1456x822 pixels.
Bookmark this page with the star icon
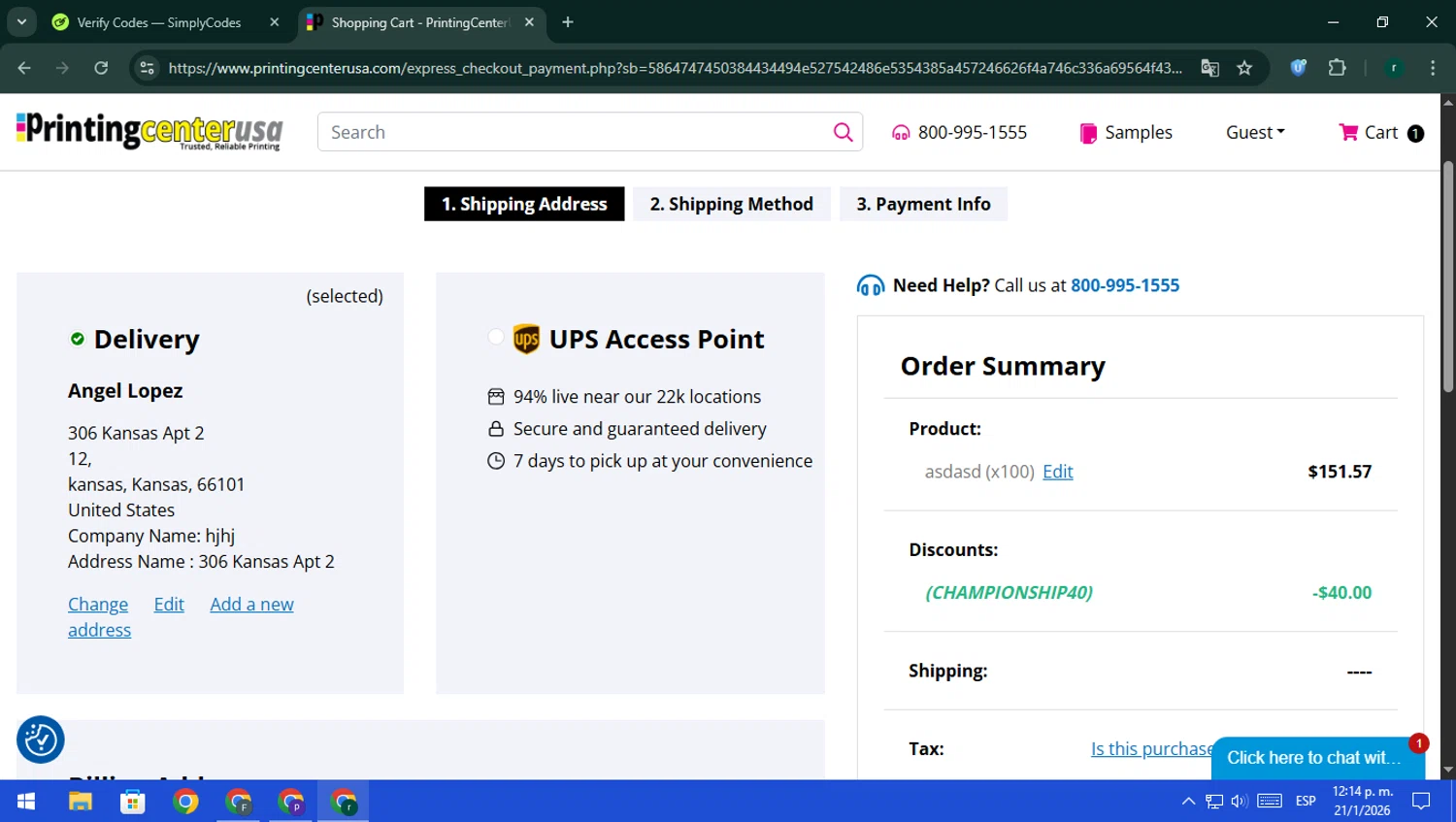tap(1244, 68)
